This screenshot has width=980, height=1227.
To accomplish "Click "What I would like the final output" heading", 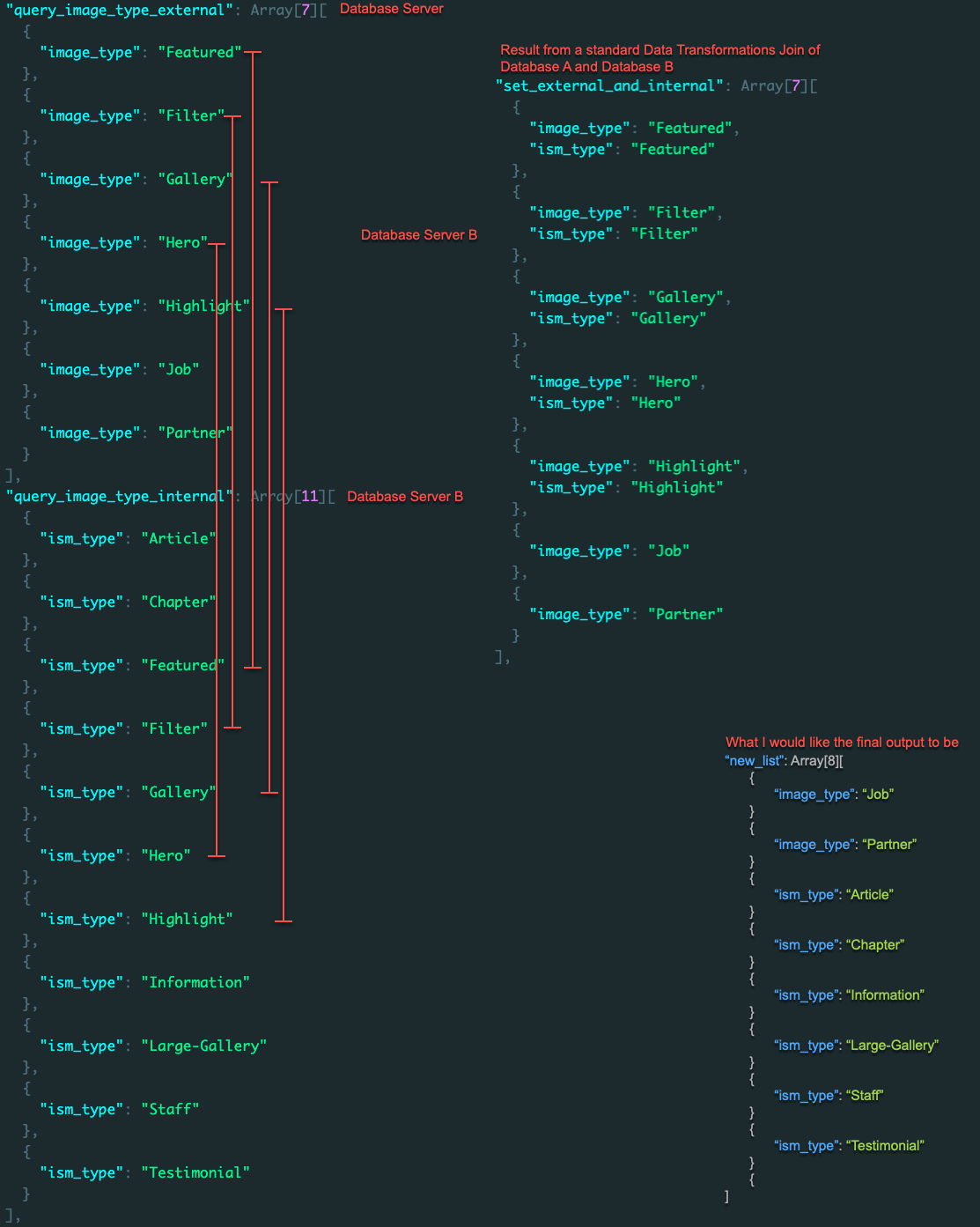I will [x=842, y=743].
